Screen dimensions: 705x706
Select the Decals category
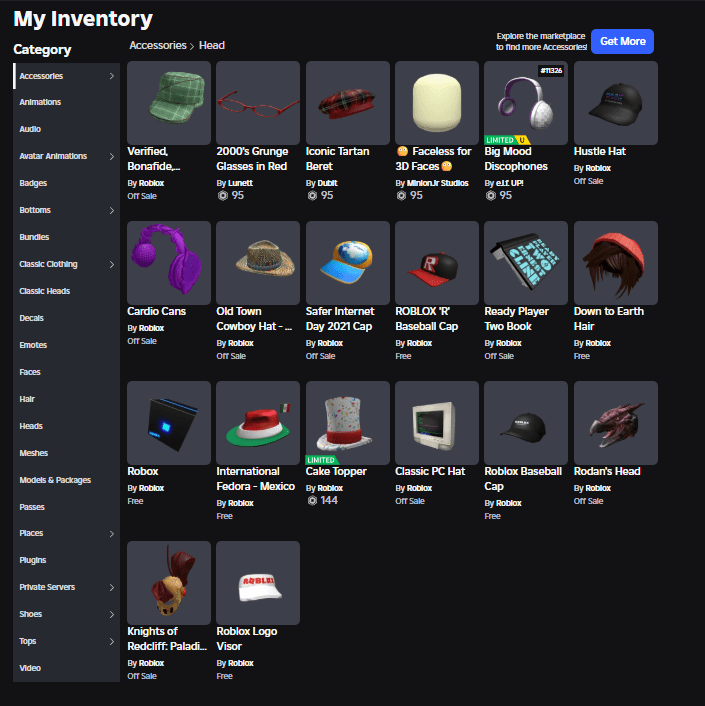(x=67, y=318)
